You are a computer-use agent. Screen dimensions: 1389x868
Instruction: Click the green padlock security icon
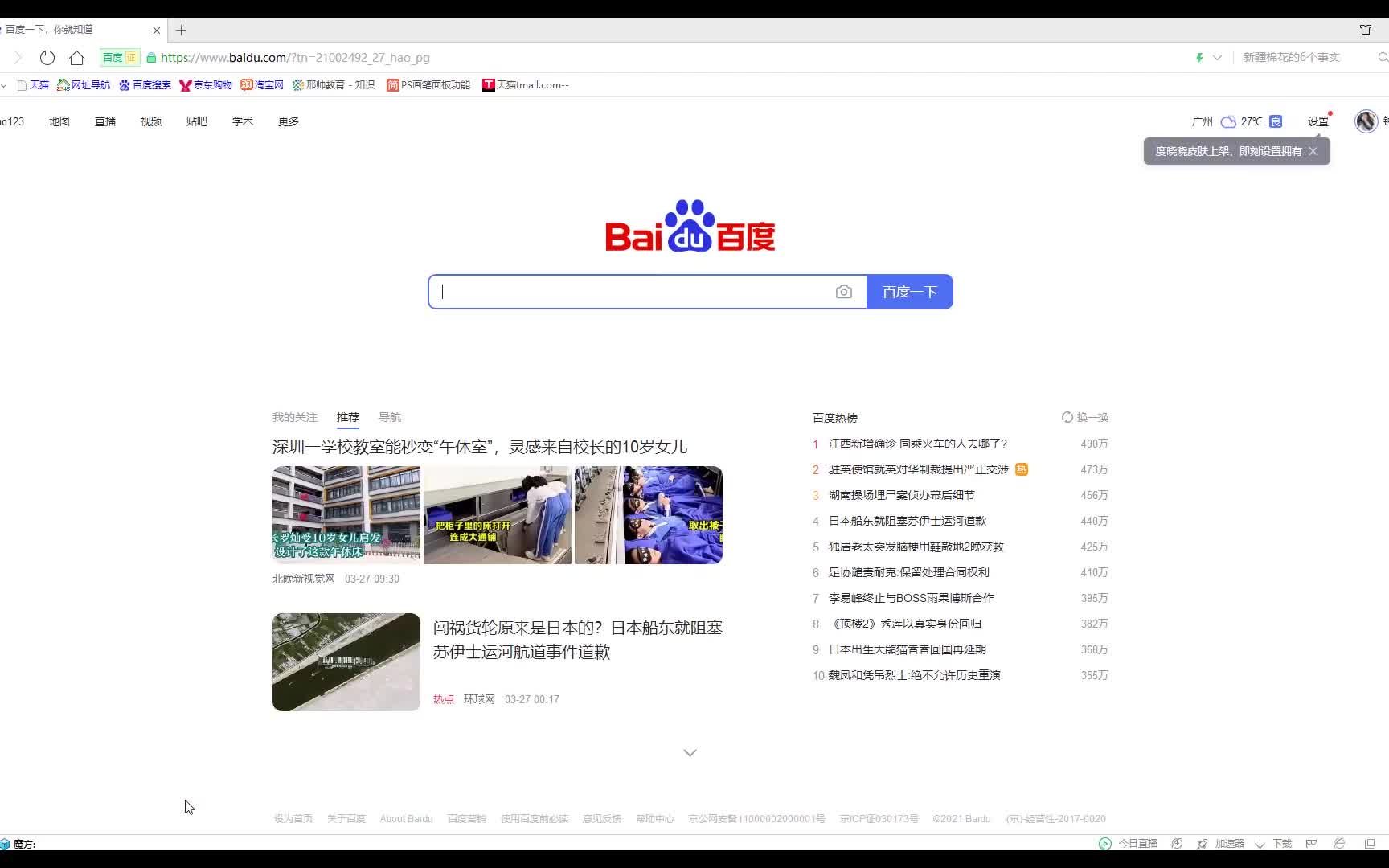(151, 58)
